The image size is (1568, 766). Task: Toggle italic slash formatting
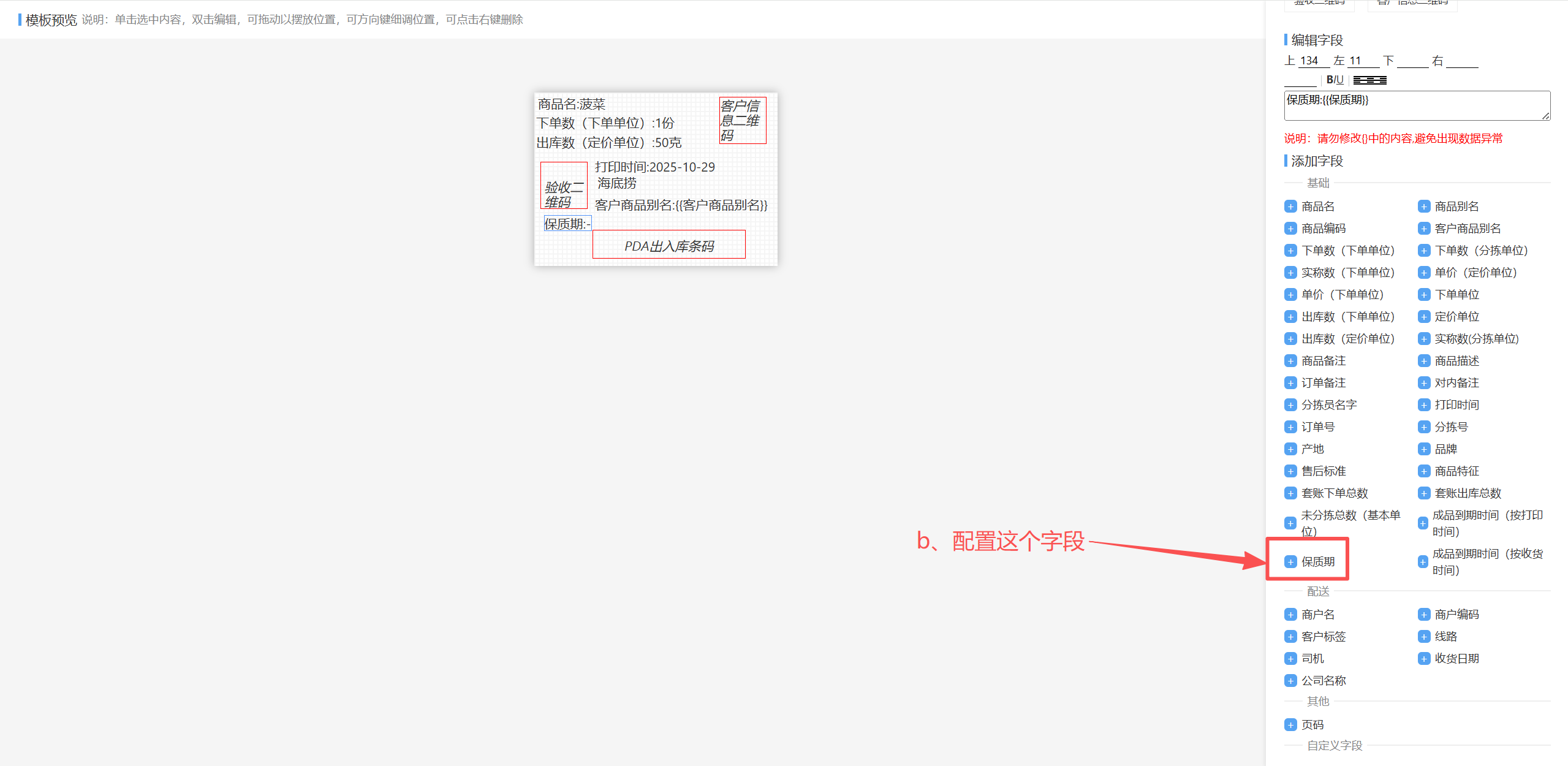tap(1335, 80)
